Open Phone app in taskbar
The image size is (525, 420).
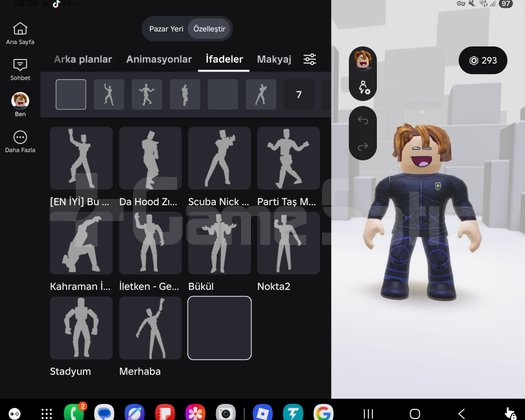coord(74,412)
